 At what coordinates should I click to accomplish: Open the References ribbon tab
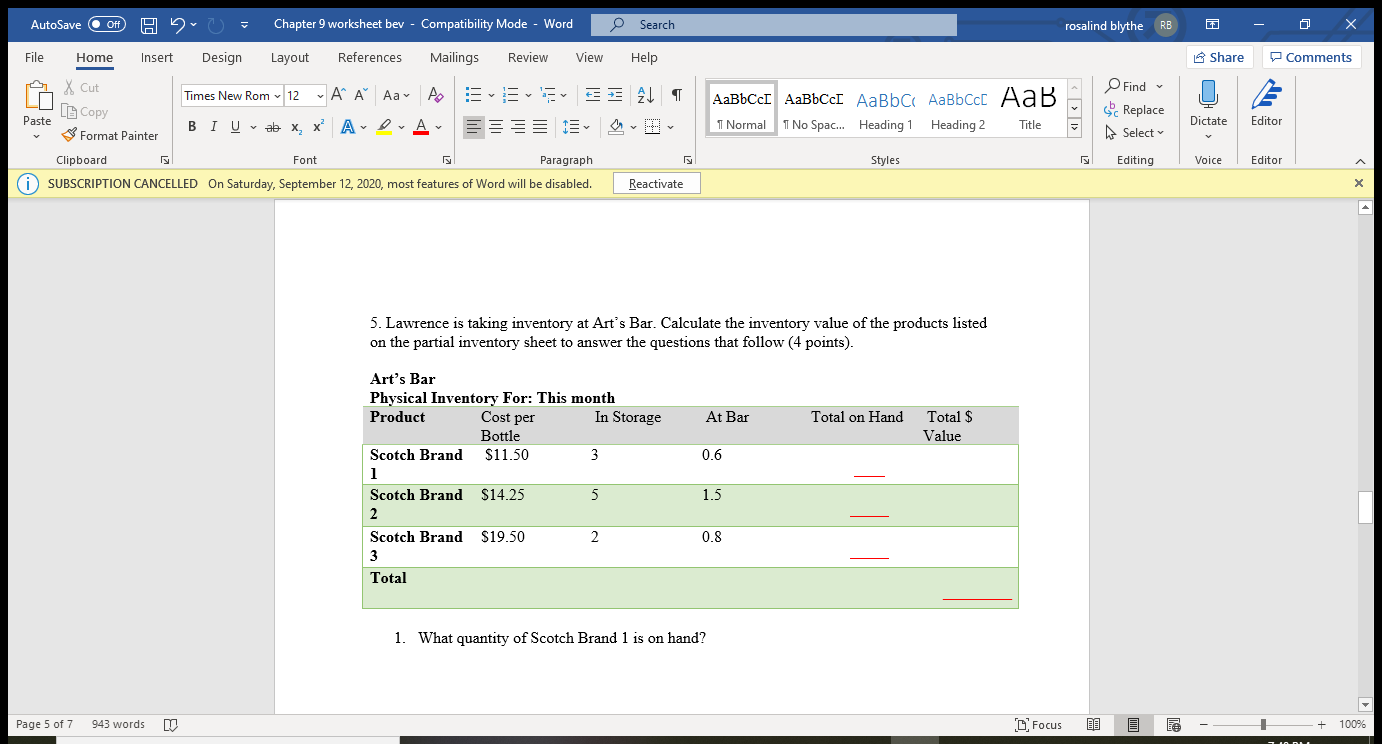370,57
